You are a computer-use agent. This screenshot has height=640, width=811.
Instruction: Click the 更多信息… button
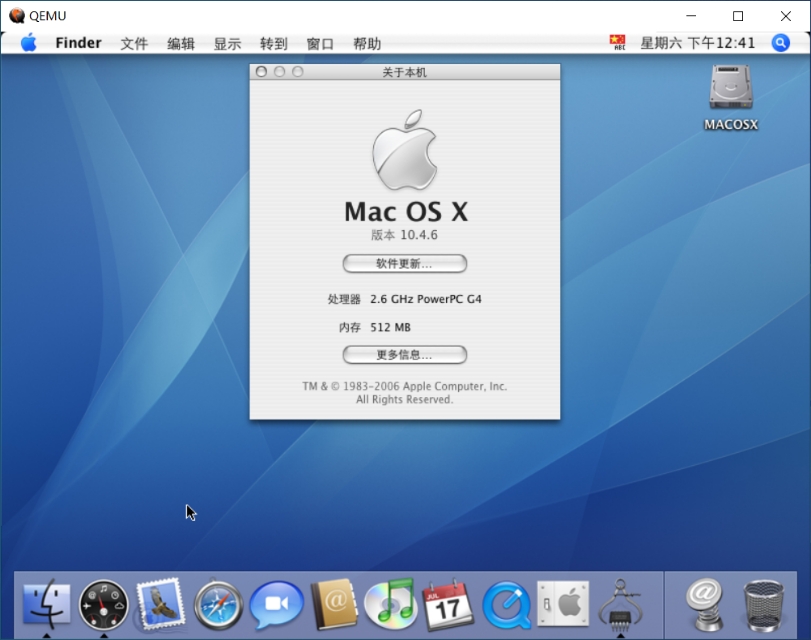(x=404, y=354)
